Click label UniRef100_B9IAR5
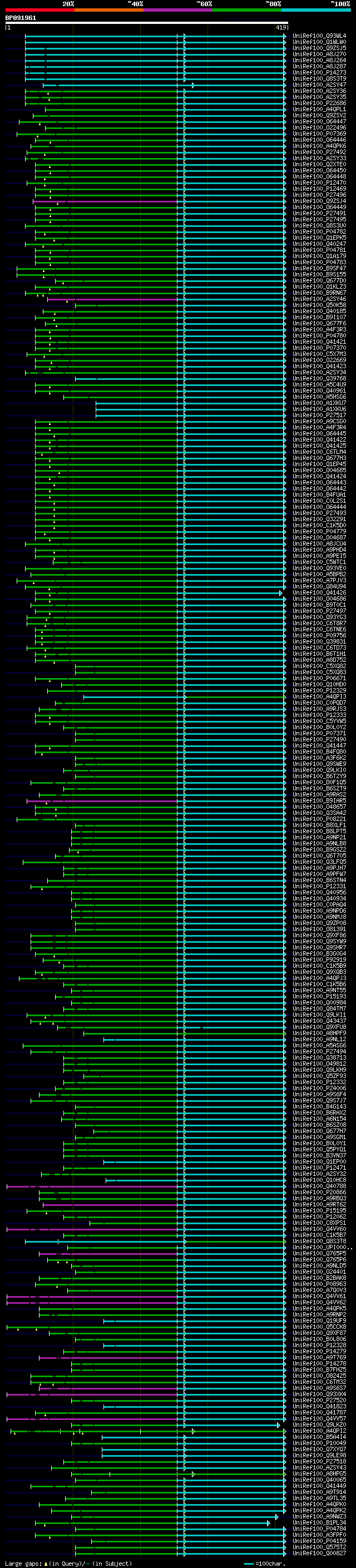 point(319,801)
